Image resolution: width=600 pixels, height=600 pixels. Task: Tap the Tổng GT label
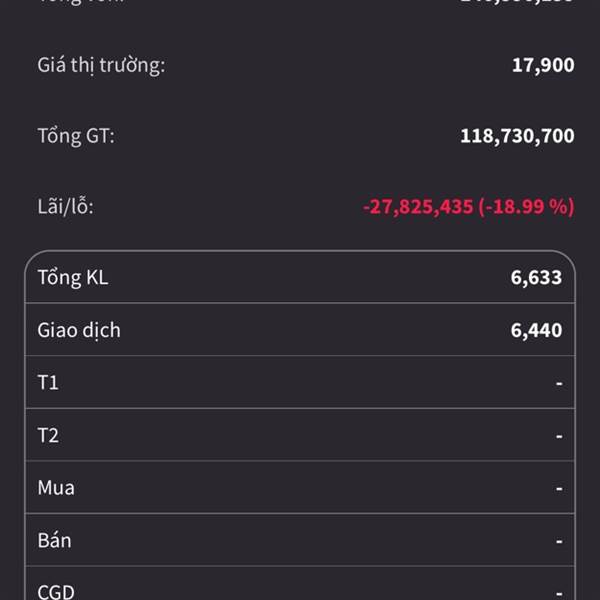pos(76,135)
